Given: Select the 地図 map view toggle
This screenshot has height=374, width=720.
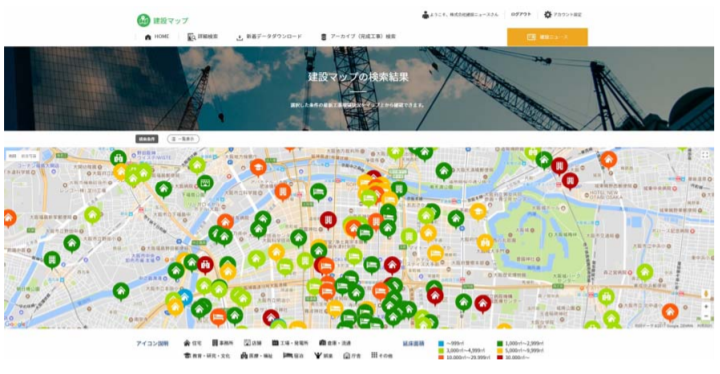Looking at the screenshot, I should point(13,156).
